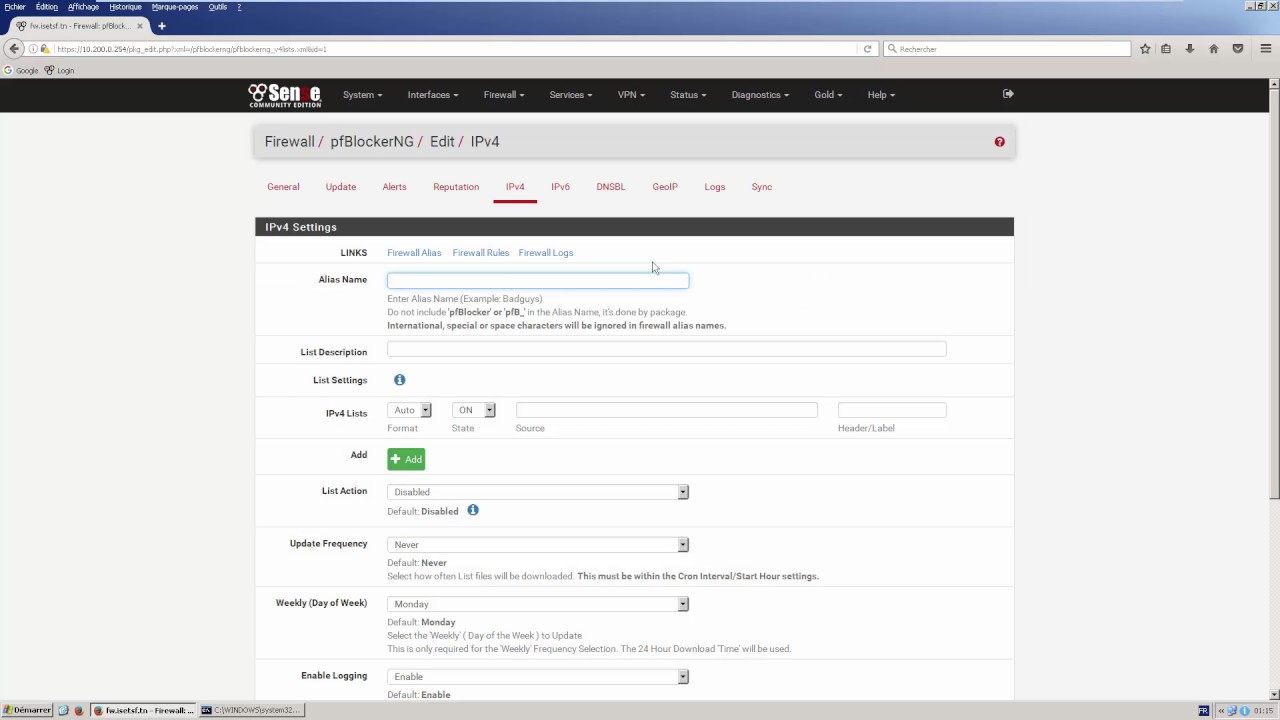Open the Firewall navbar menu
The image size is (1280, 720).
504,95
